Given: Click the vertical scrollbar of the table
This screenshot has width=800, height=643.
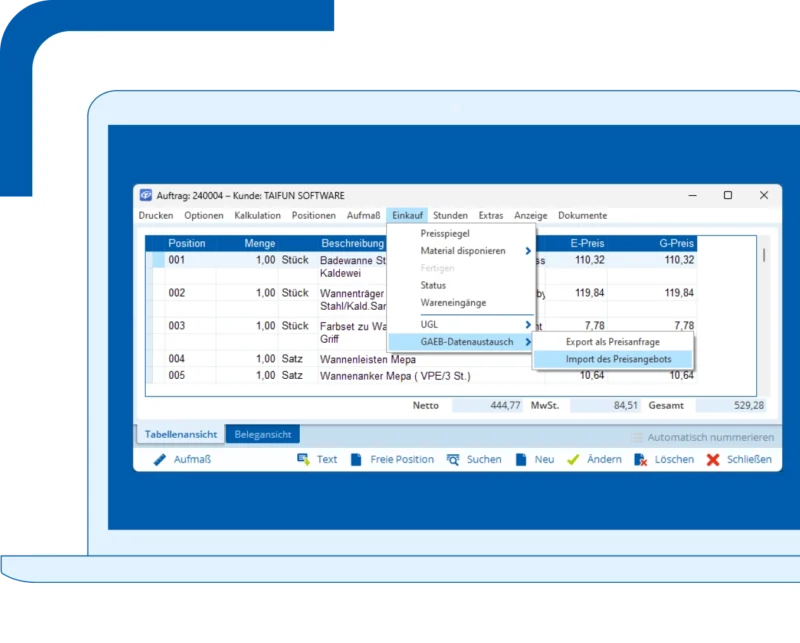Looking at the screenshot, I should click(x=764, y=256).
